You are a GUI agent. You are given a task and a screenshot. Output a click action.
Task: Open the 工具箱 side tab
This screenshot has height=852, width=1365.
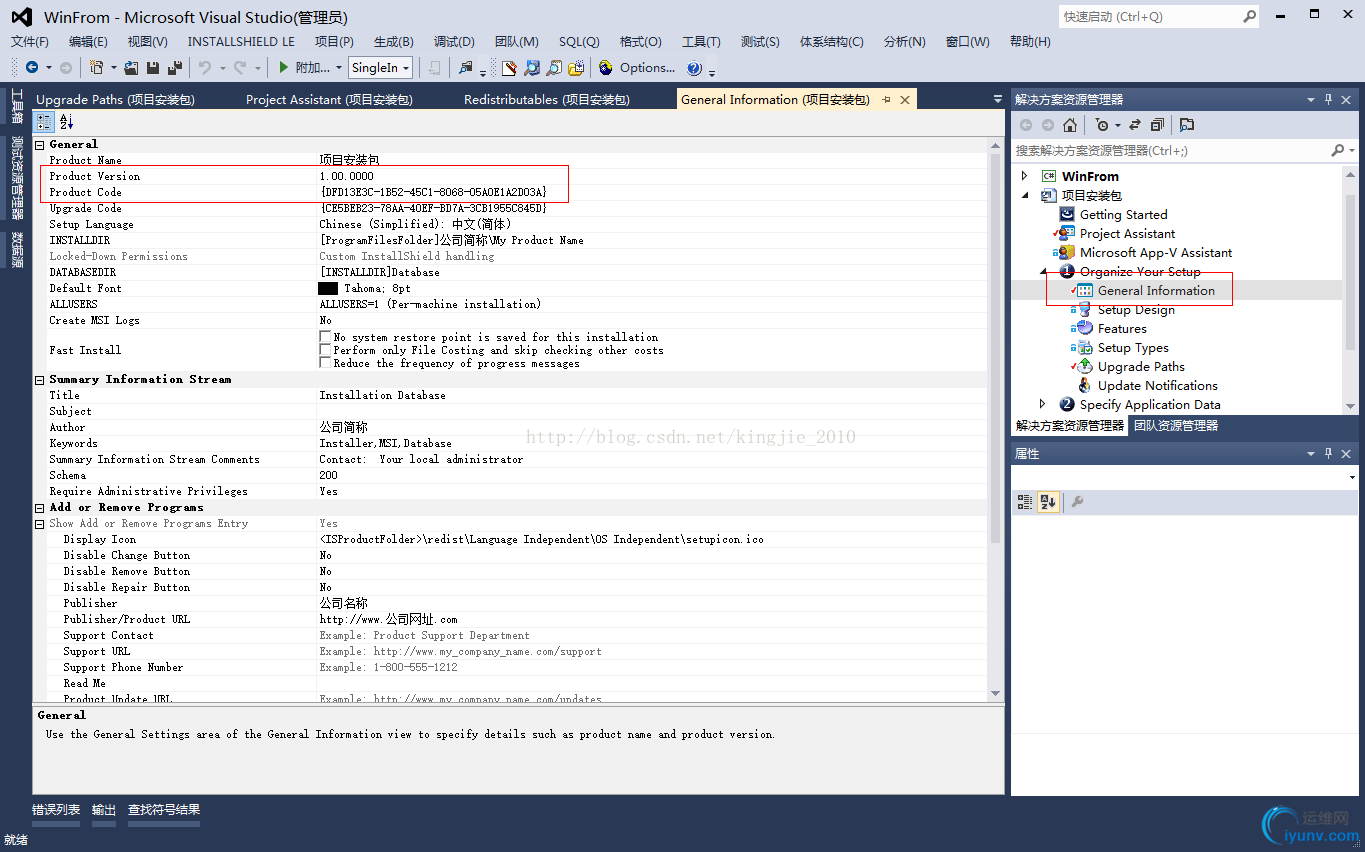pos(17,105)
